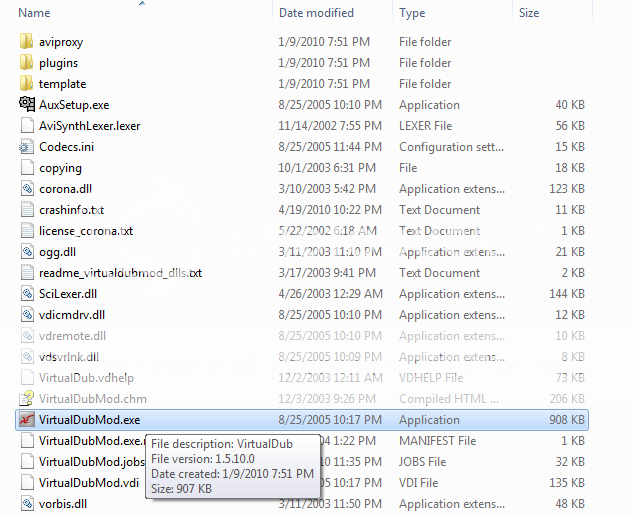Click the vorbis.dll file icon

click(27, 504)
